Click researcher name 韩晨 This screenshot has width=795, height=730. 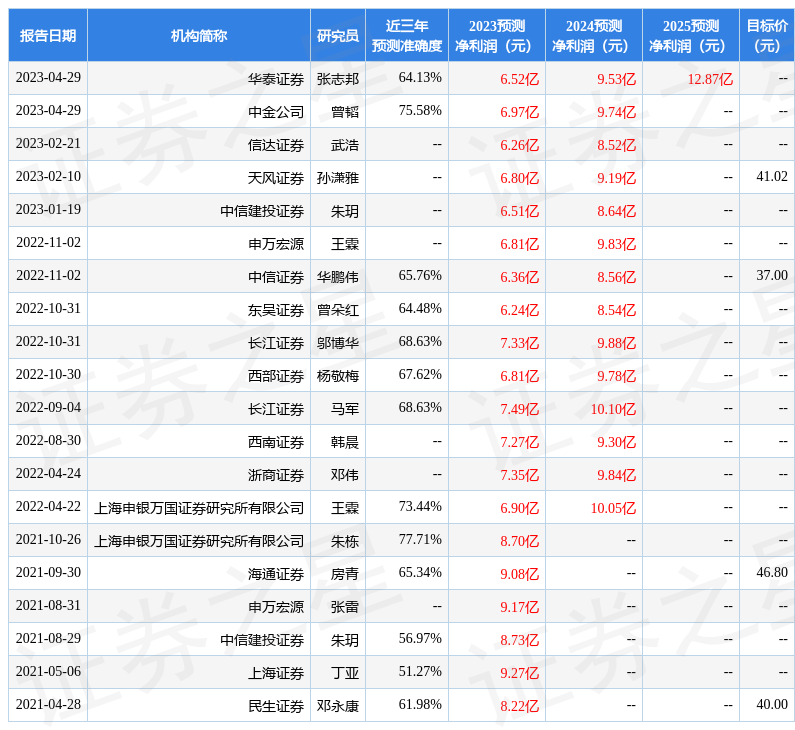[x=345, y=442]
